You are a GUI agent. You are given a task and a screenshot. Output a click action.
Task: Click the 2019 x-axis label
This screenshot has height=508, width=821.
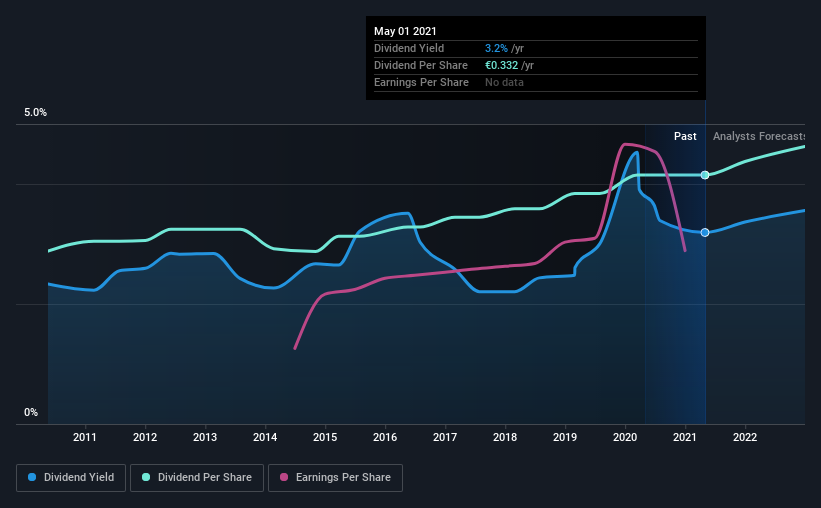565,437
